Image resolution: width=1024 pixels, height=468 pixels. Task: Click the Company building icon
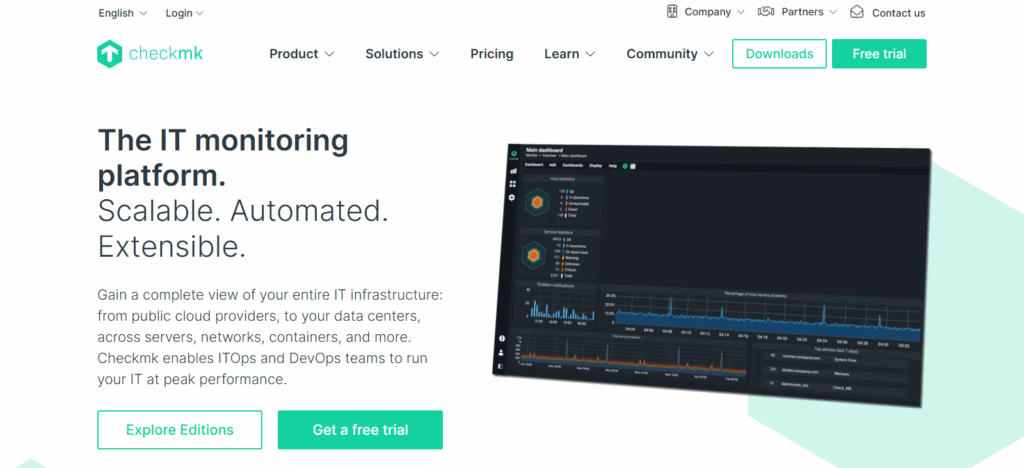(672, 12)
